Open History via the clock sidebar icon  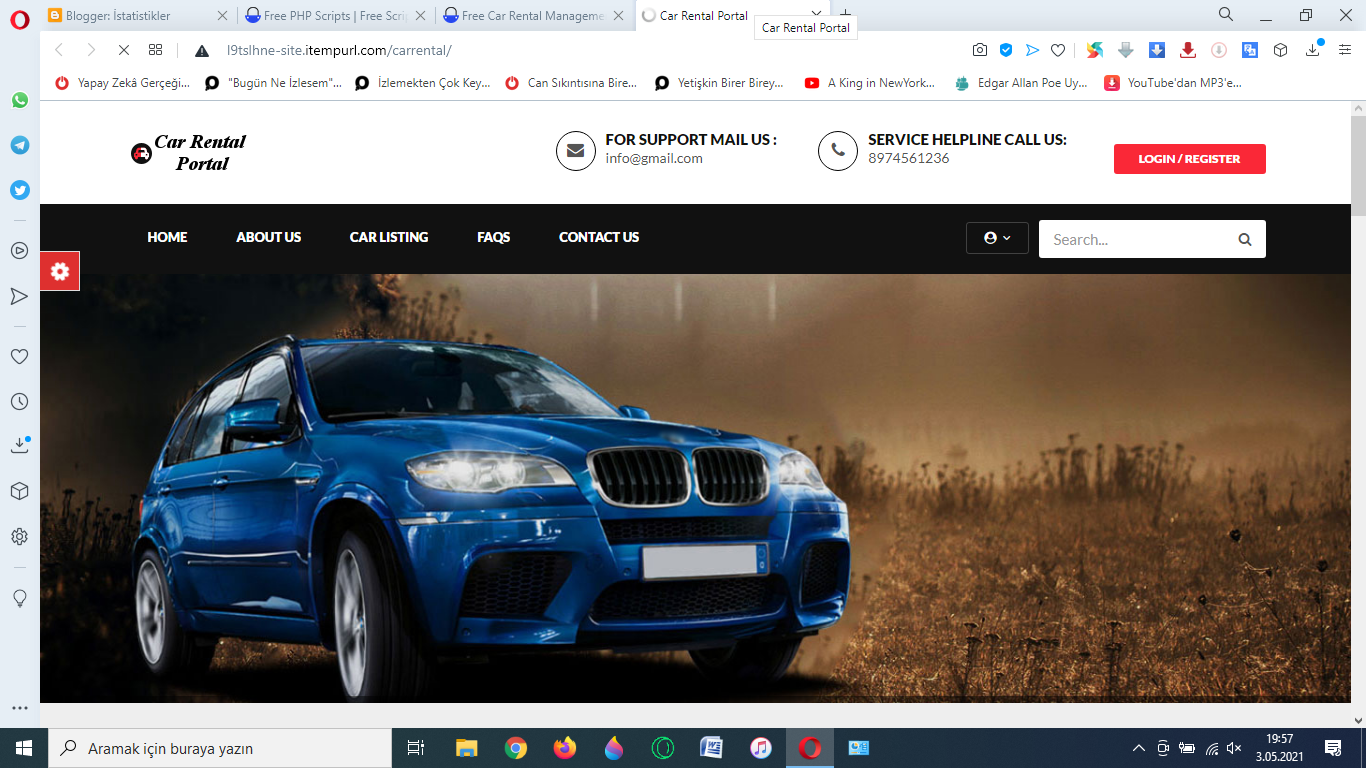[x=19, y=401]
